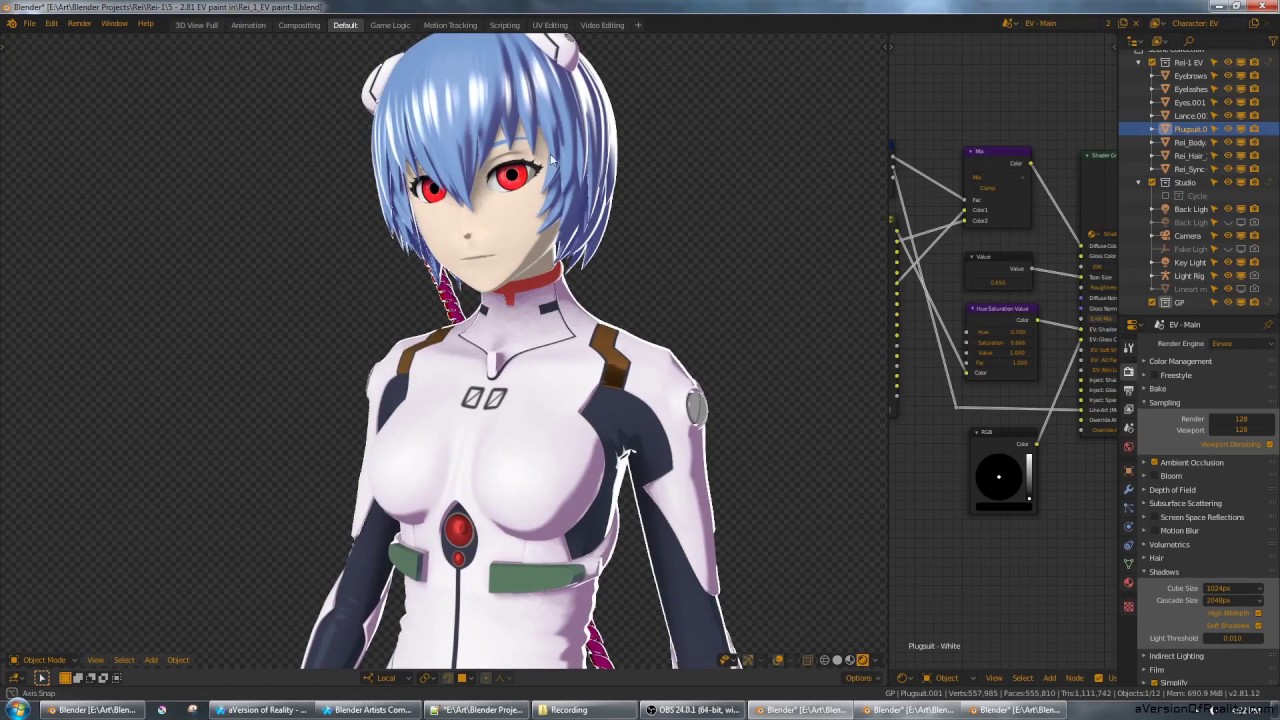Switch to OBS 24.0.1 taskbar item
Screen dimensions: 1280x720
692,710
